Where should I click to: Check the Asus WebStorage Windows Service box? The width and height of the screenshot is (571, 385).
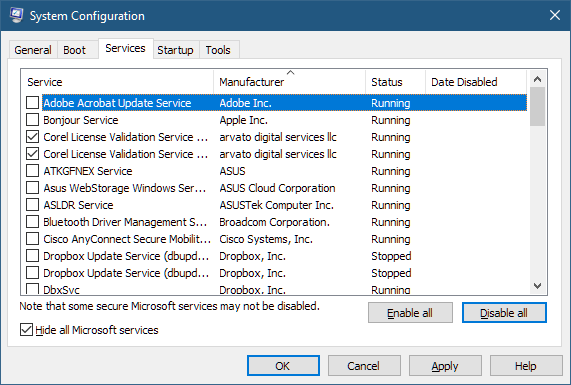tap(32, 188)
